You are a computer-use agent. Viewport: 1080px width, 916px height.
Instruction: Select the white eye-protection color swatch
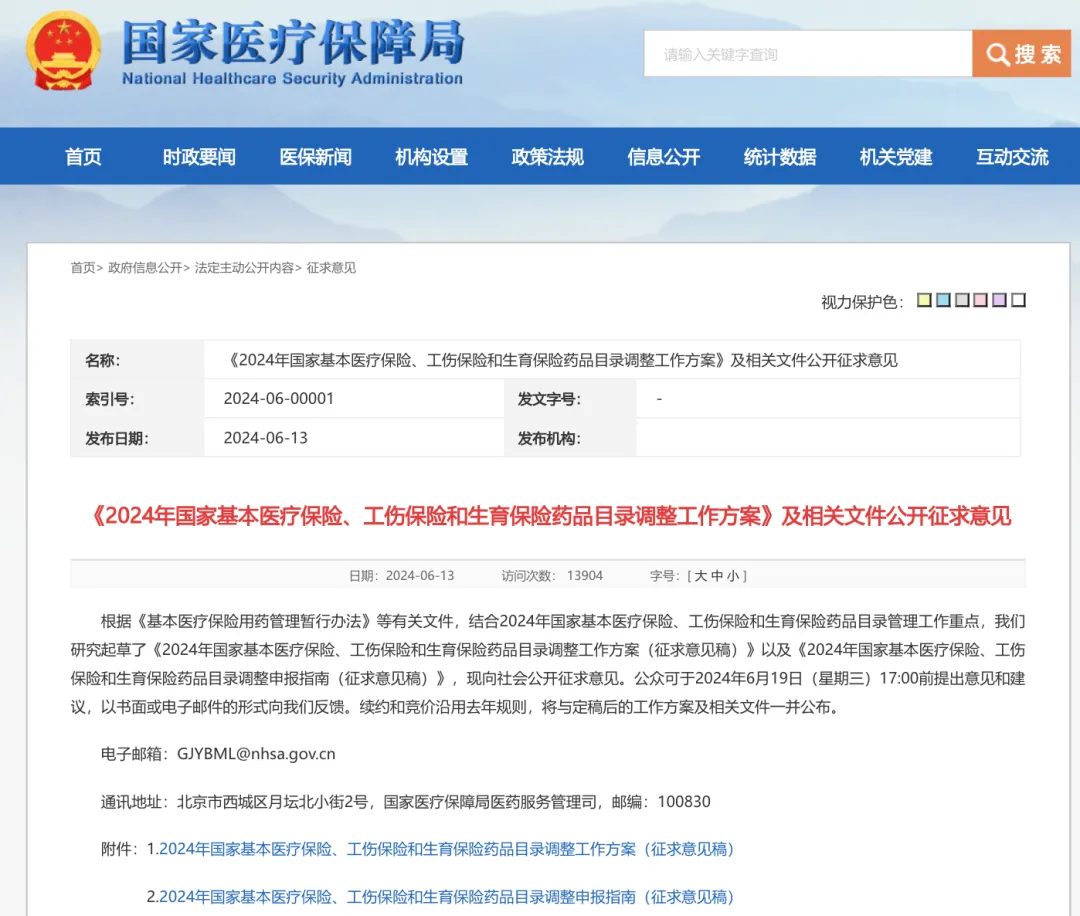[x=1018, y=300]
